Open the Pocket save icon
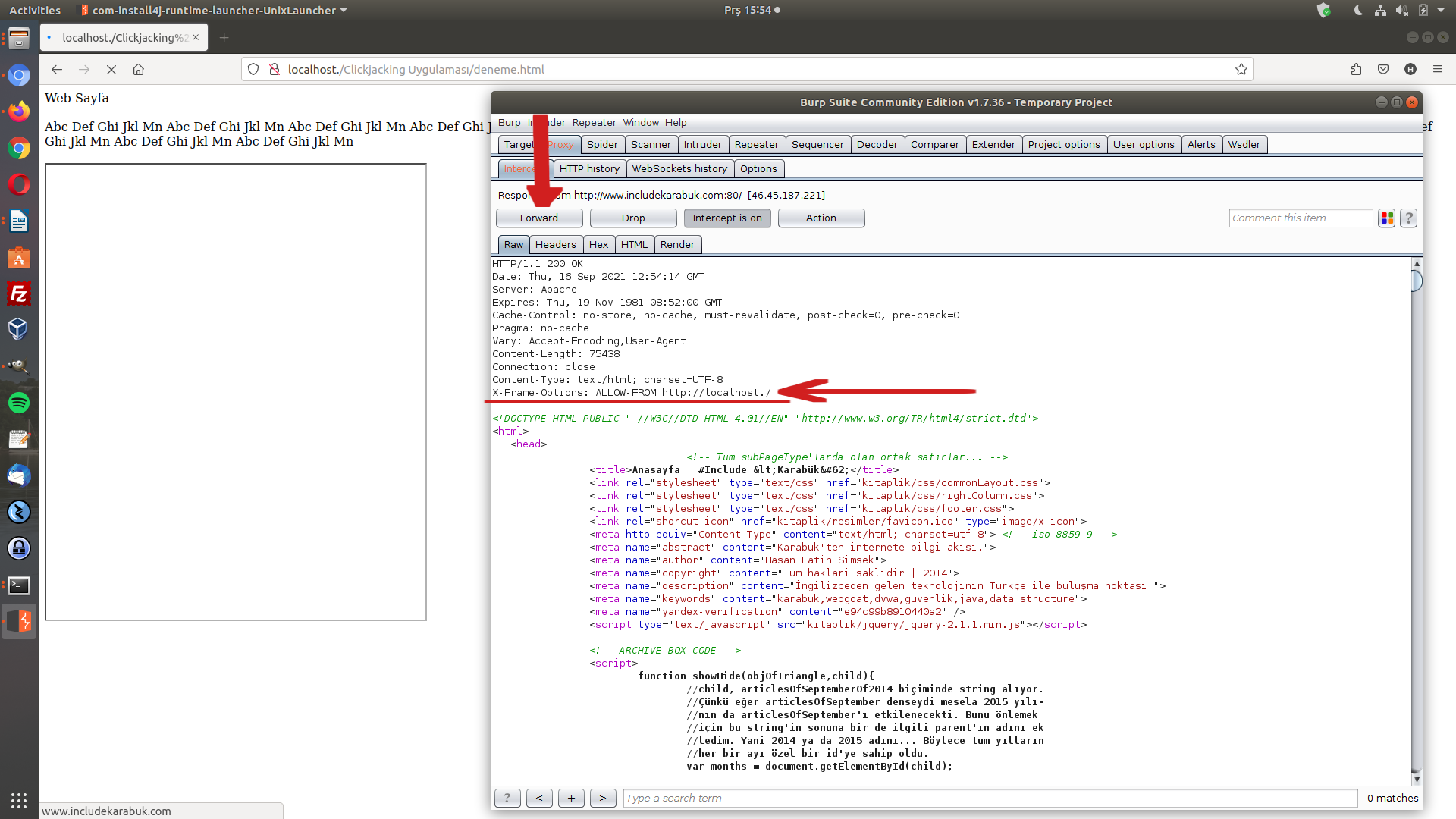 pyautogui.click(x=1383, y=69)
